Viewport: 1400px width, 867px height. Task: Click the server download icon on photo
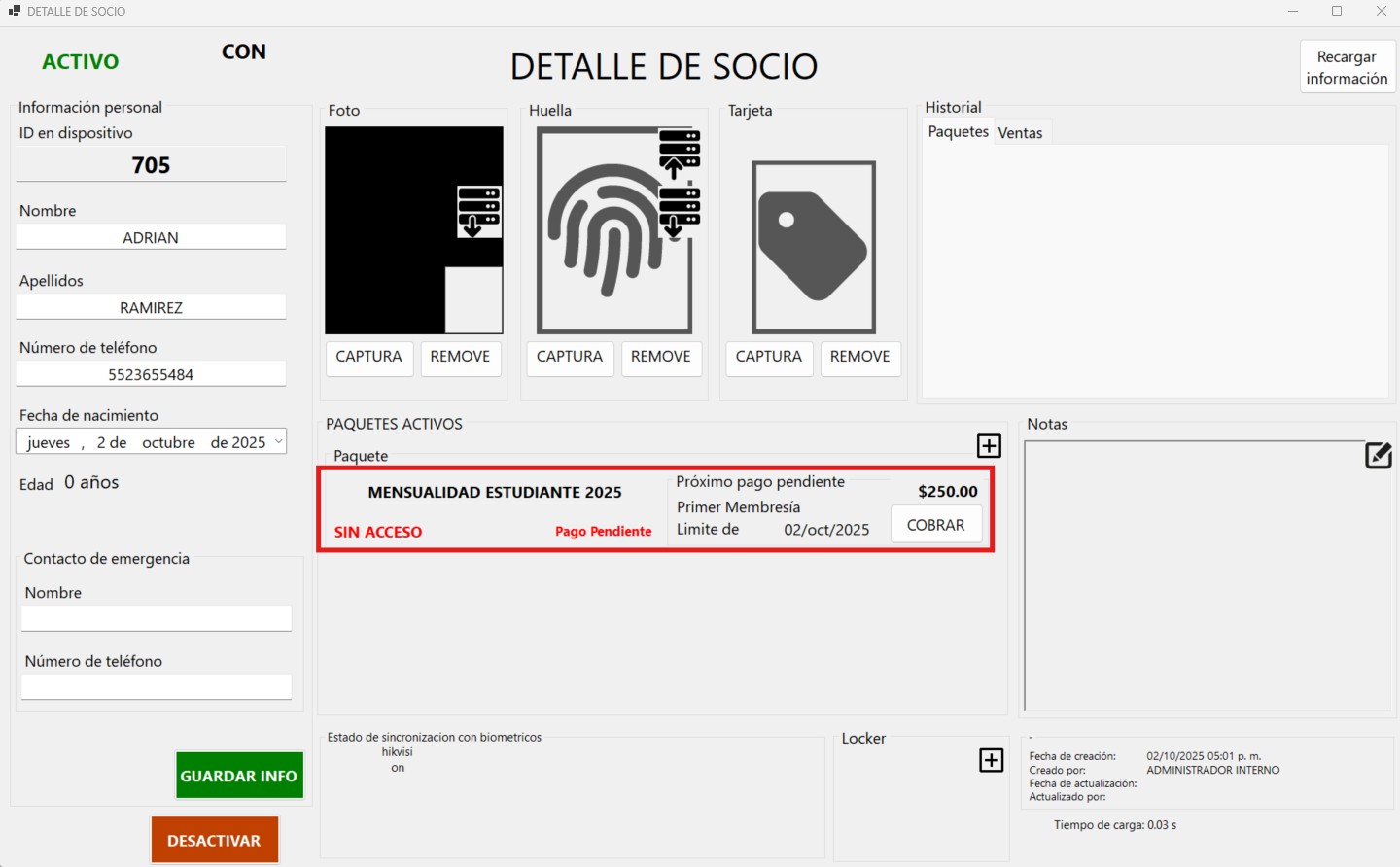[479, 212]
